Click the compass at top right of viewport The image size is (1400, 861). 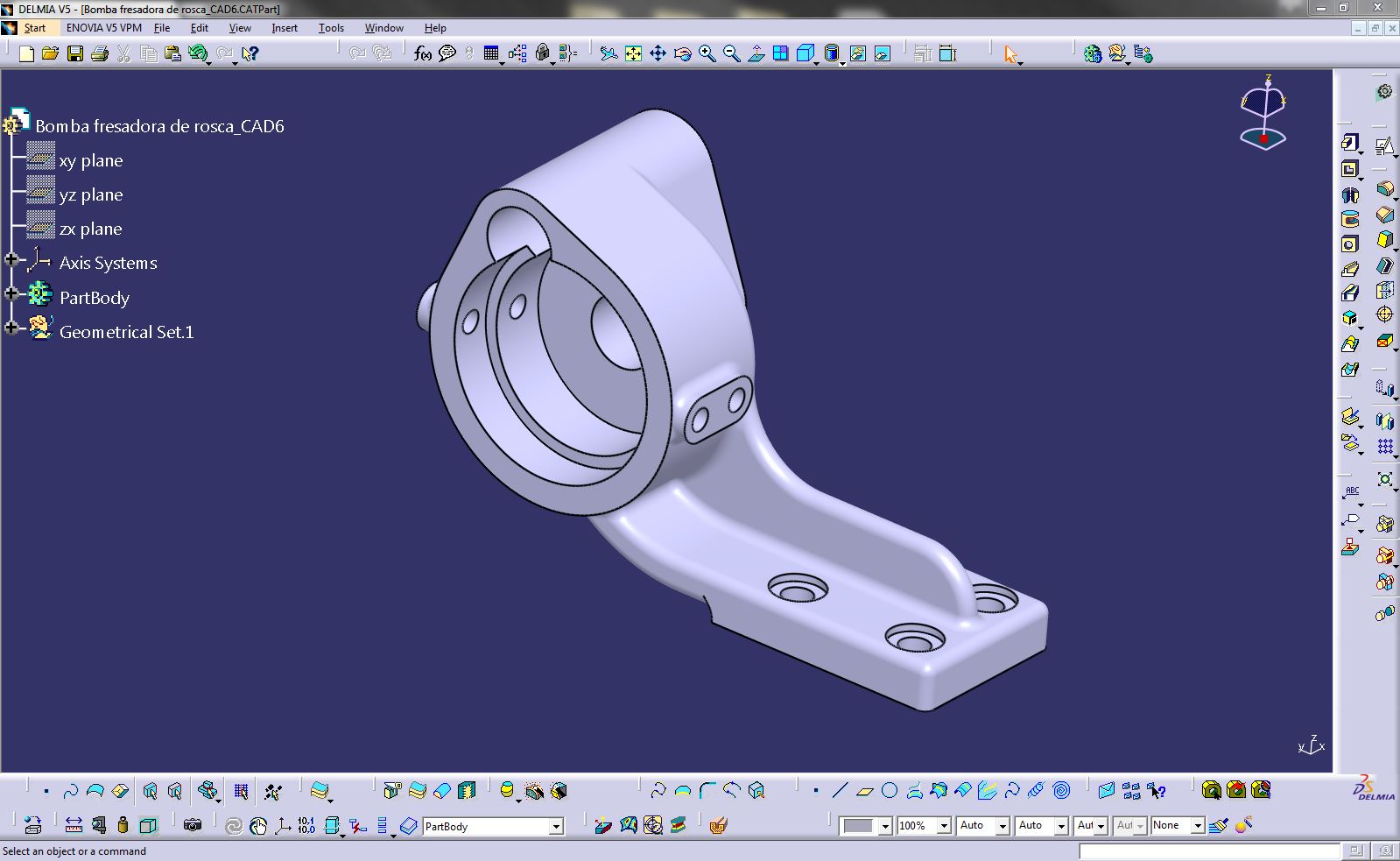pyautogui.click(x=1263, y=113)
